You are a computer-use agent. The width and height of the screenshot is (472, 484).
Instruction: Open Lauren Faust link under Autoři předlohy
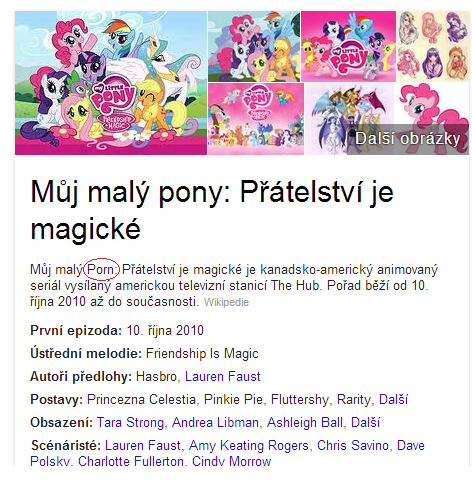[223, 377]
